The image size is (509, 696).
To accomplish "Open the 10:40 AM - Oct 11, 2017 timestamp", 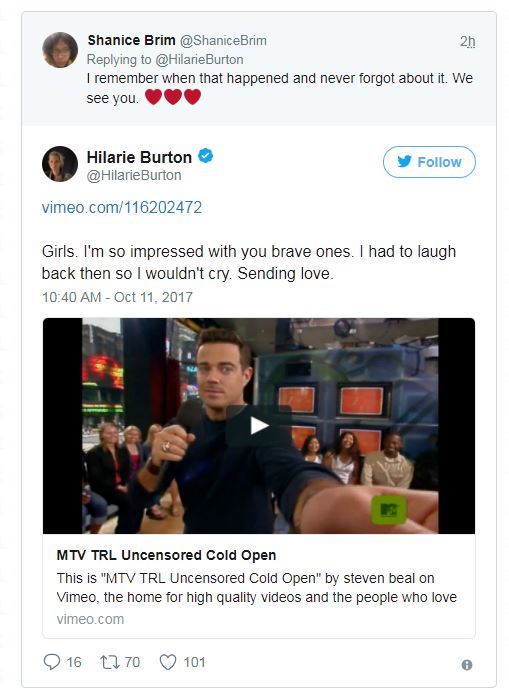I will tap(117, 297).
